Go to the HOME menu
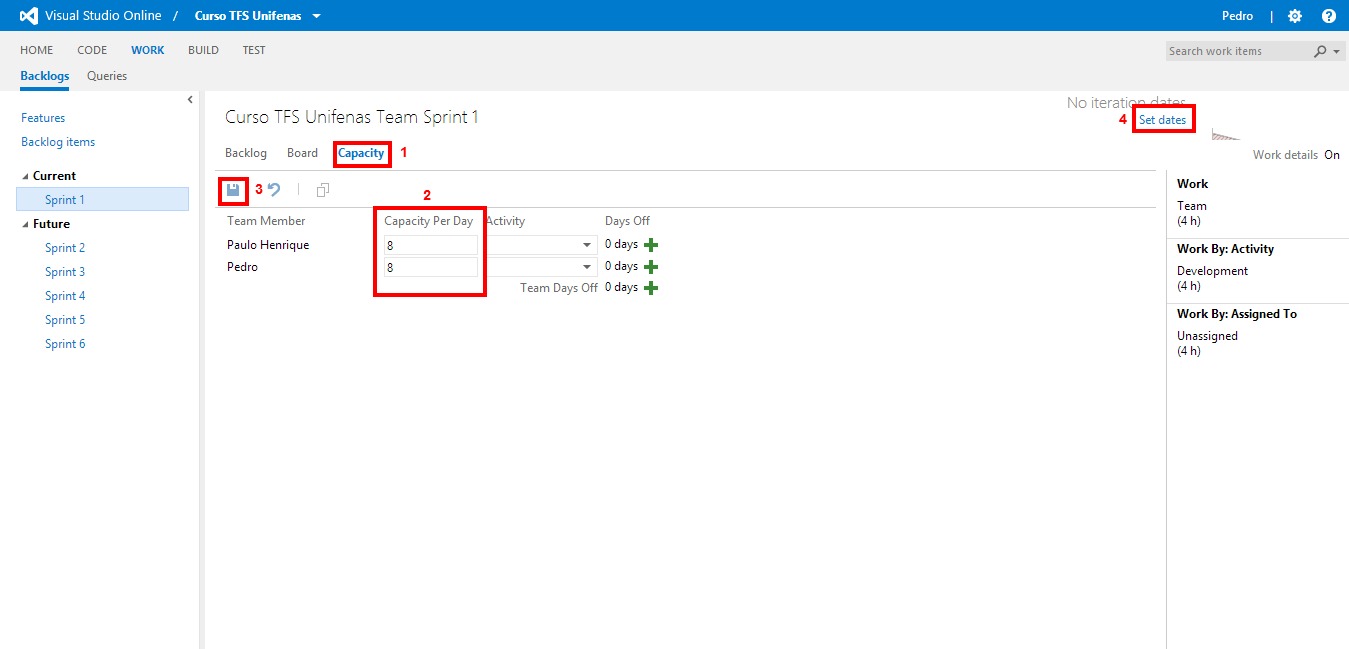The height and width of the screenshot is (649, 1349). (37, 50)
